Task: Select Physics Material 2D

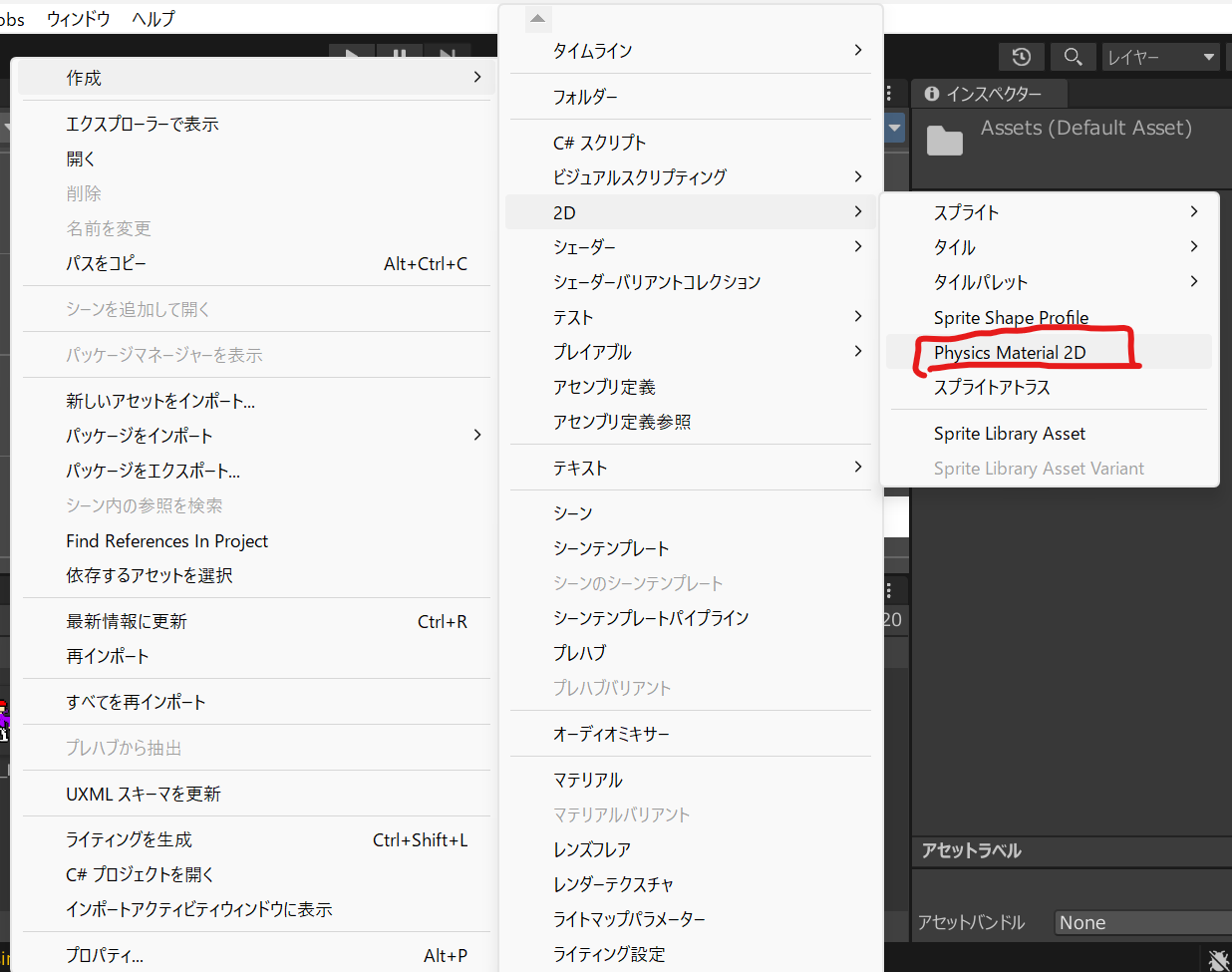Action: click(1010, 352)
